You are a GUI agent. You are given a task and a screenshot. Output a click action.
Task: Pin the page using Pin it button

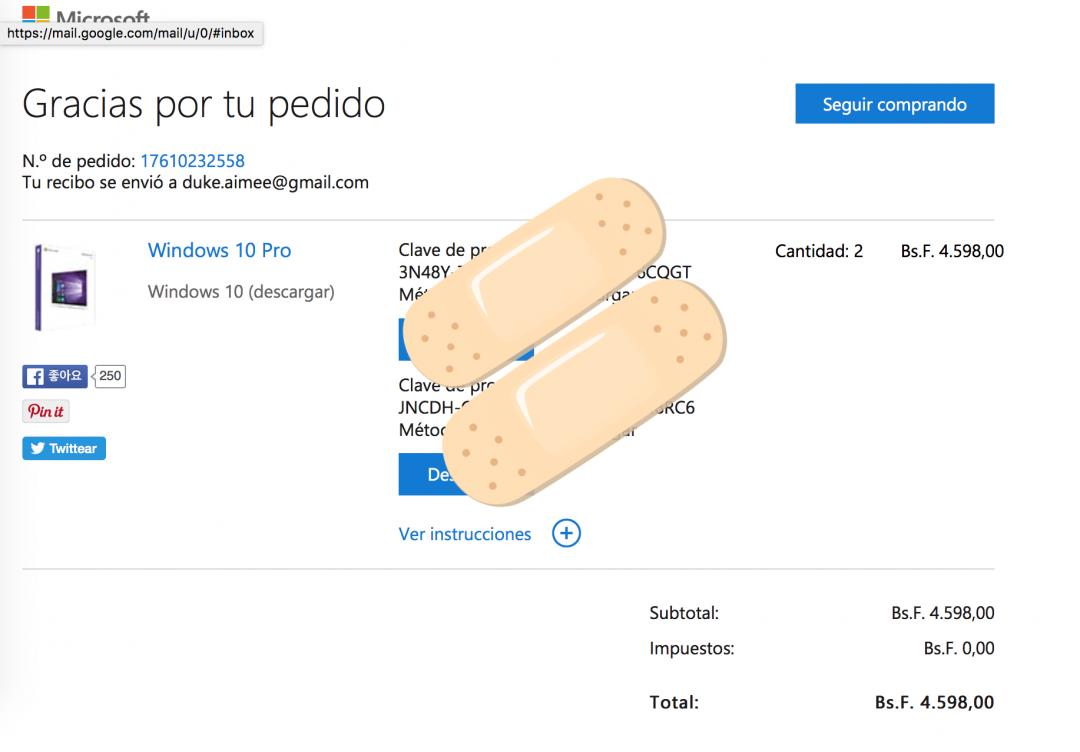click(x=46, y=411)
